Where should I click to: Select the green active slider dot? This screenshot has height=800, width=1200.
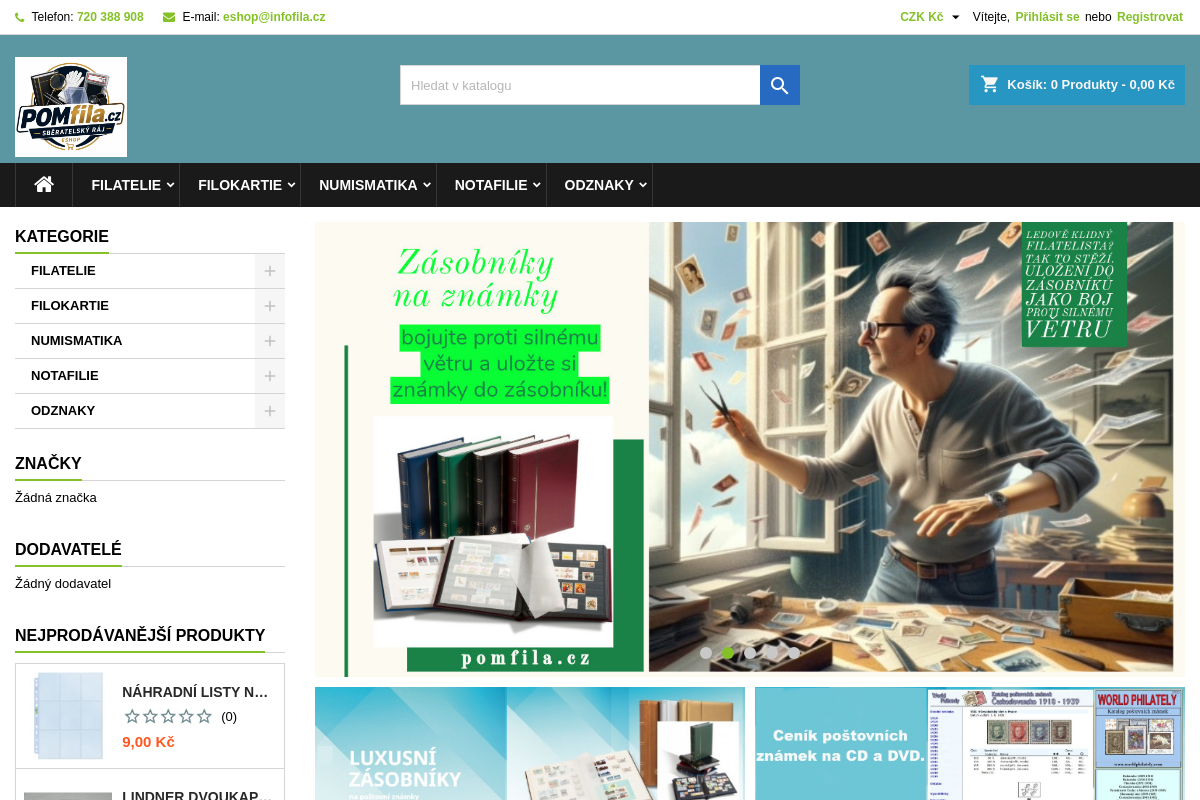pos(728,653)
